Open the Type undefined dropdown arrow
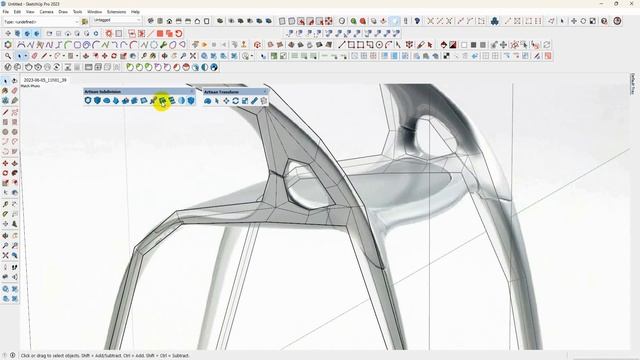640x360 pixels. click(x=77, y=22)
